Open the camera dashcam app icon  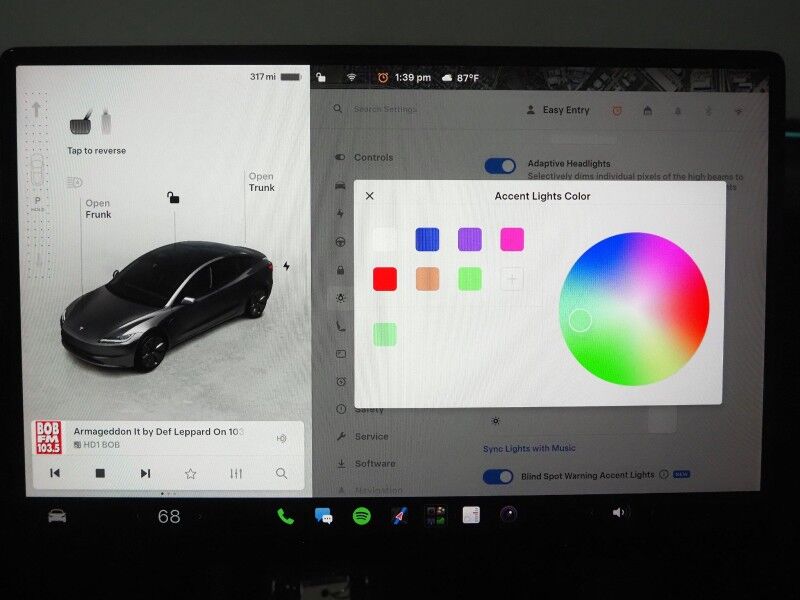508,514
